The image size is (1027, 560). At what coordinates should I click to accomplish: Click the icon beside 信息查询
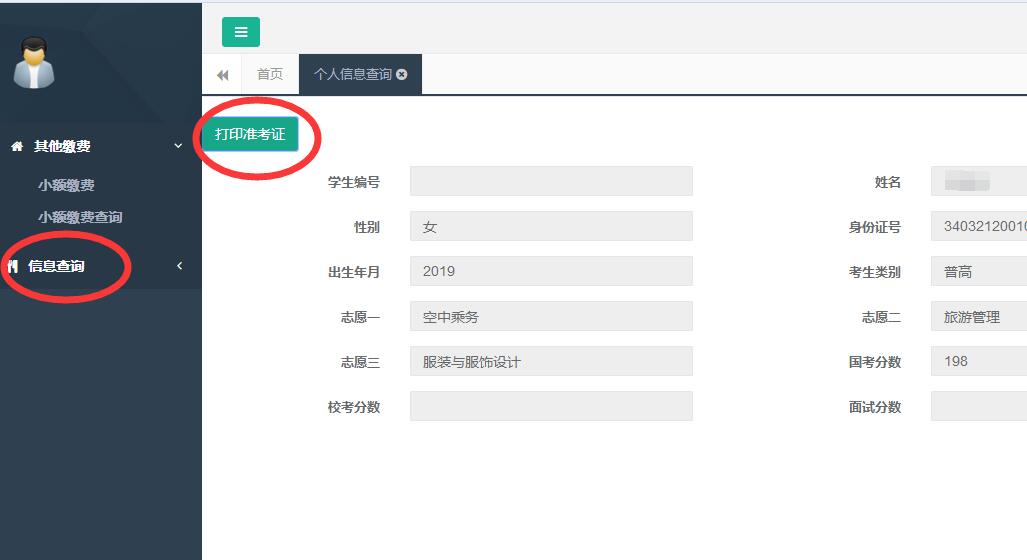(13, 266)
